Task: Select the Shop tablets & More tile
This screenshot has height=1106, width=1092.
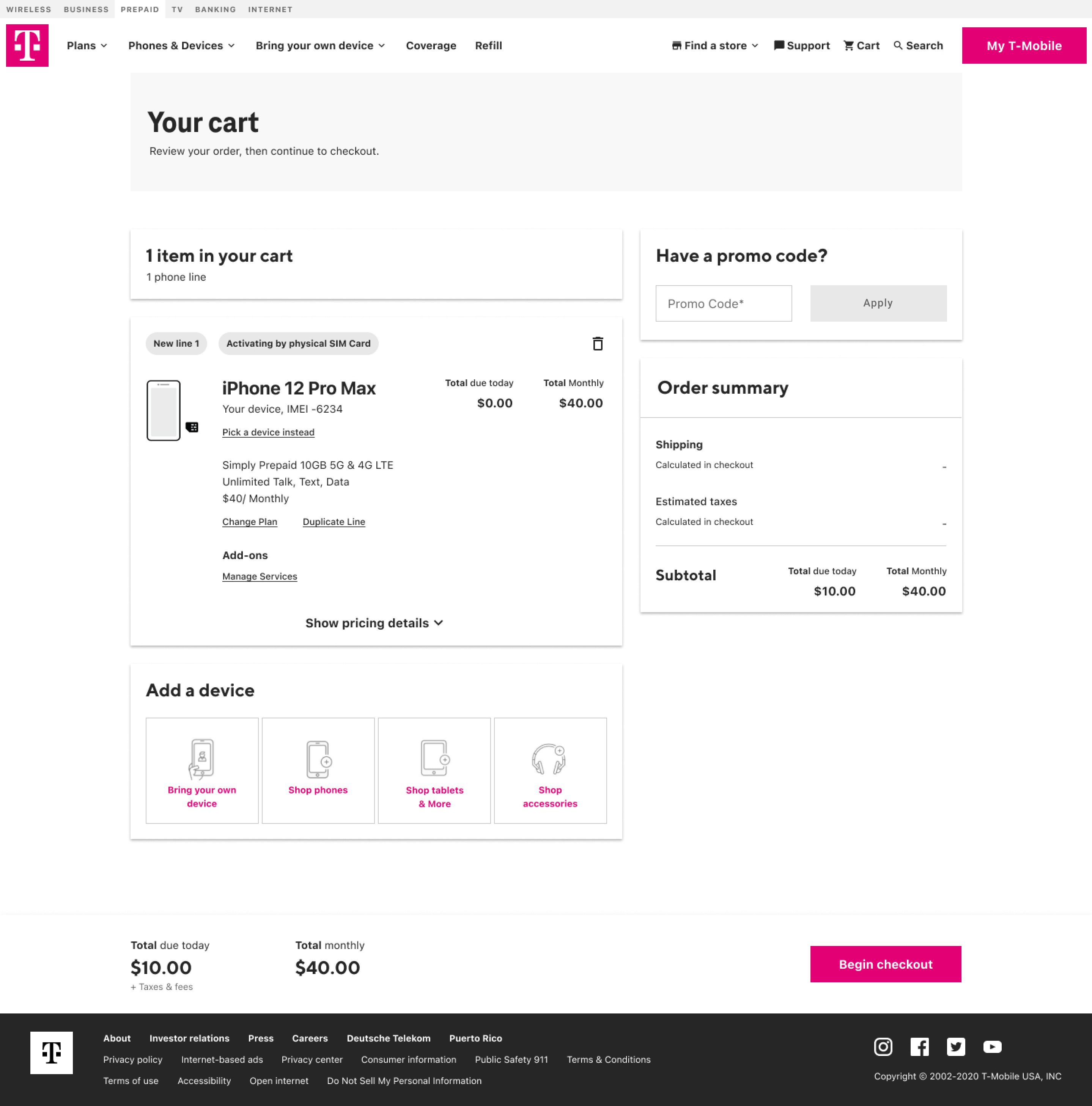Action: [434, 770]
